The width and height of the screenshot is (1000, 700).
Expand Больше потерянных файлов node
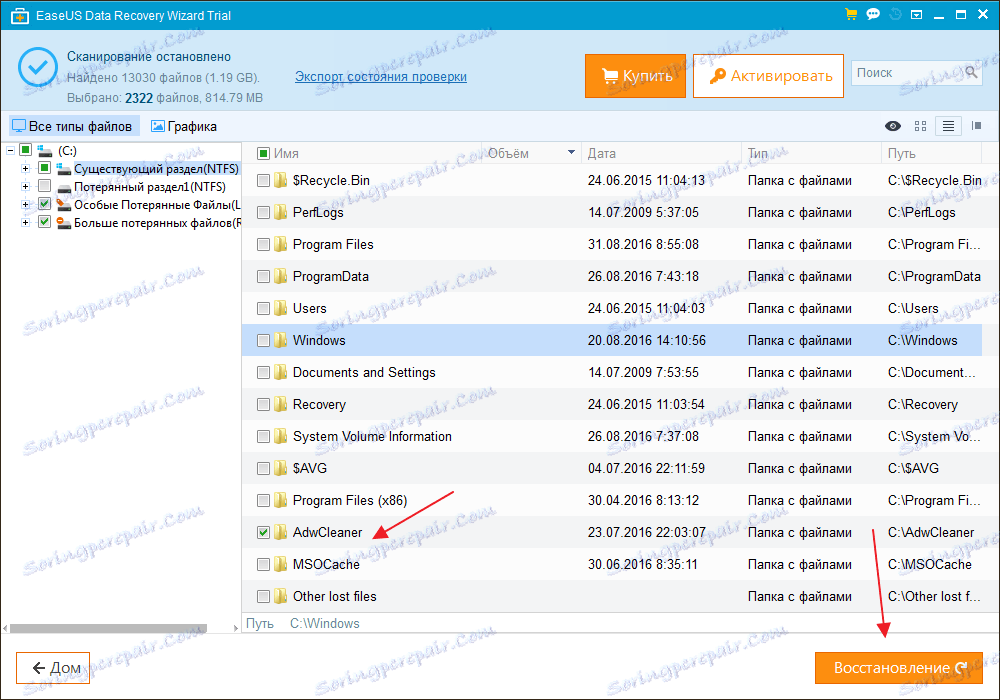tap(26, 222)
